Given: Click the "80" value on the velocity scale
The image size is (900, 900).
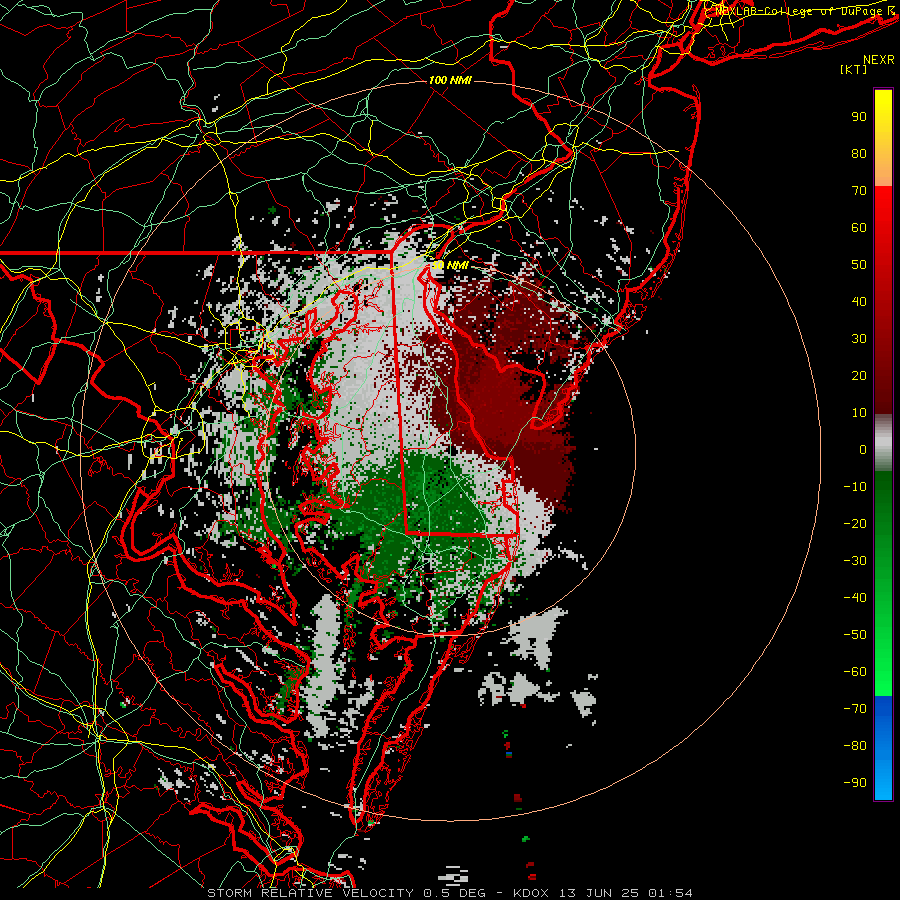Looking at the screenshot, I should point(859,154).
